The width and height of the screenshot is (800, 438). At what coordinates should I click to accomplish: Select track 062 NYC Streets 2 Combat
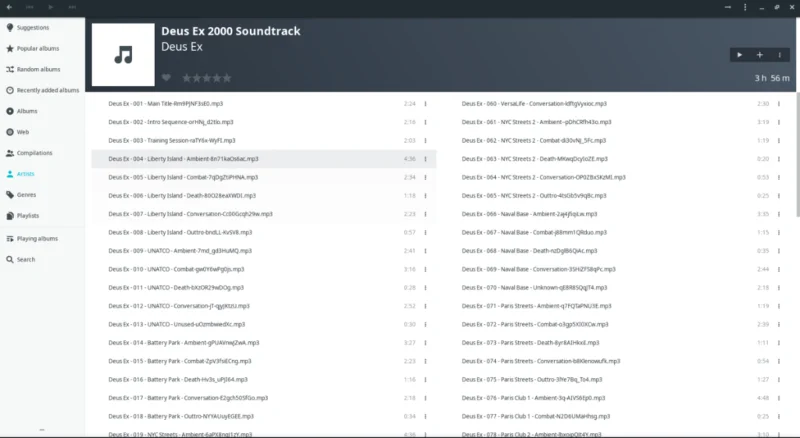point(617,140)
